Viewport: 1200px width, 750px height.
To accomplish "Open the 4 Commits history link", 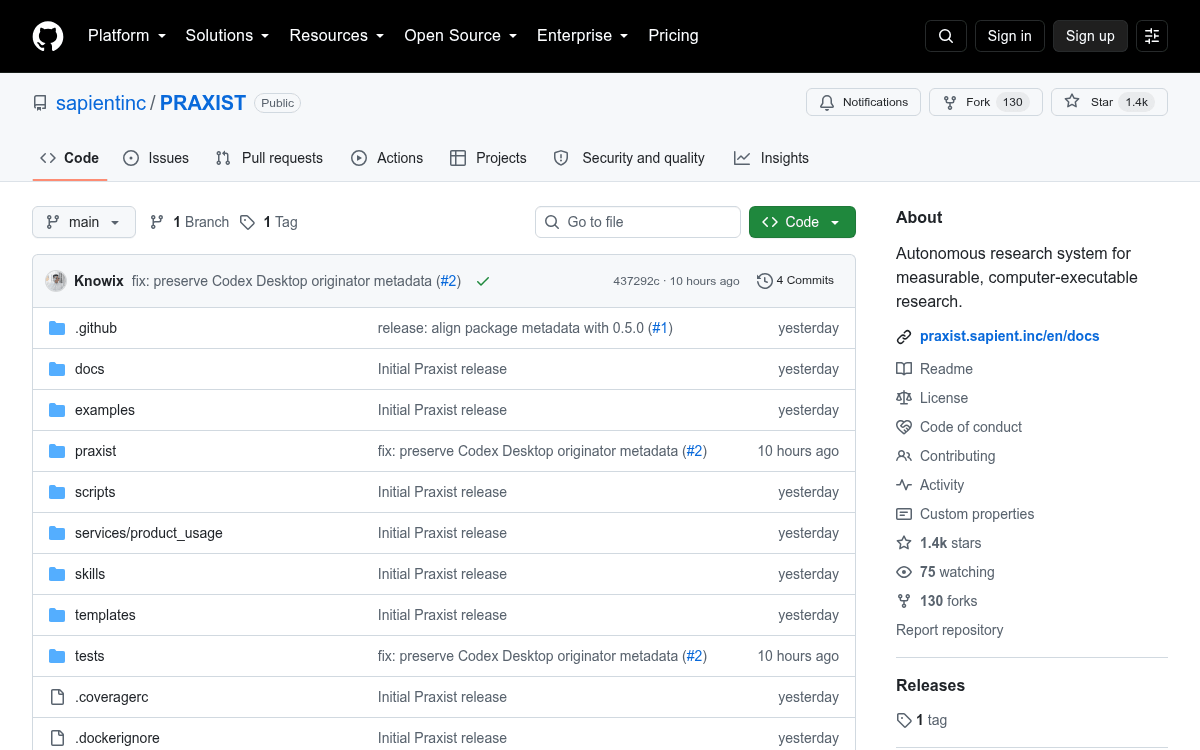I will pos(795,281).
